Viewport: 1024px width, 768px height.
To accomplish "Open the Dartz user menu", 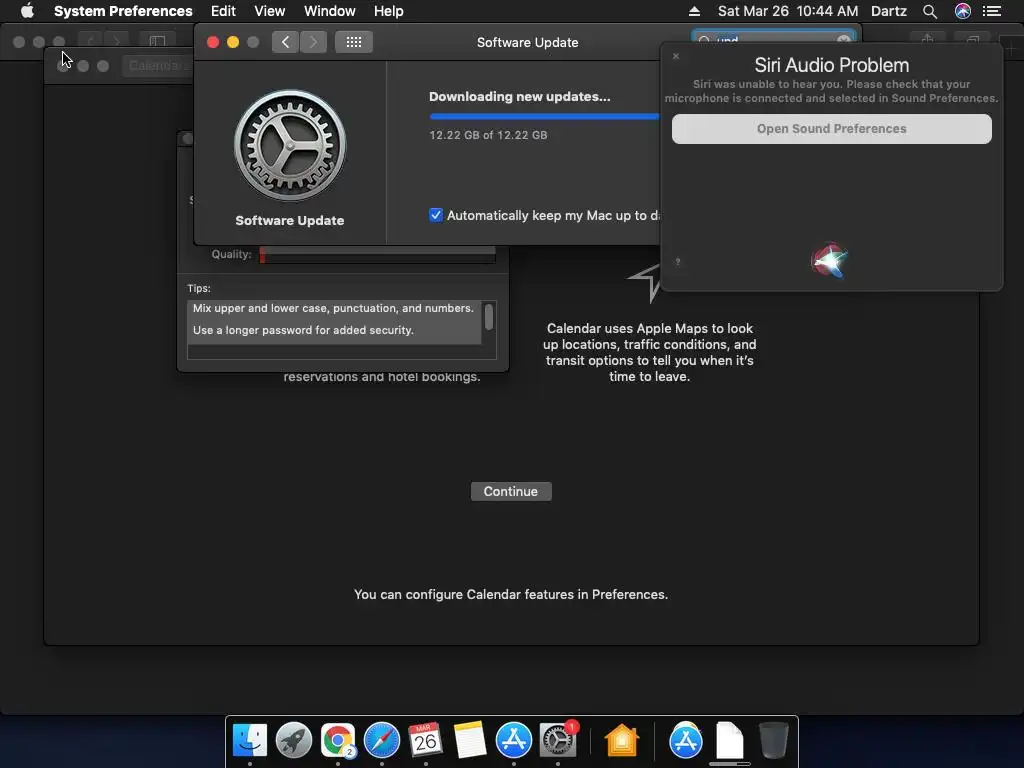I will tap(889, 11).
